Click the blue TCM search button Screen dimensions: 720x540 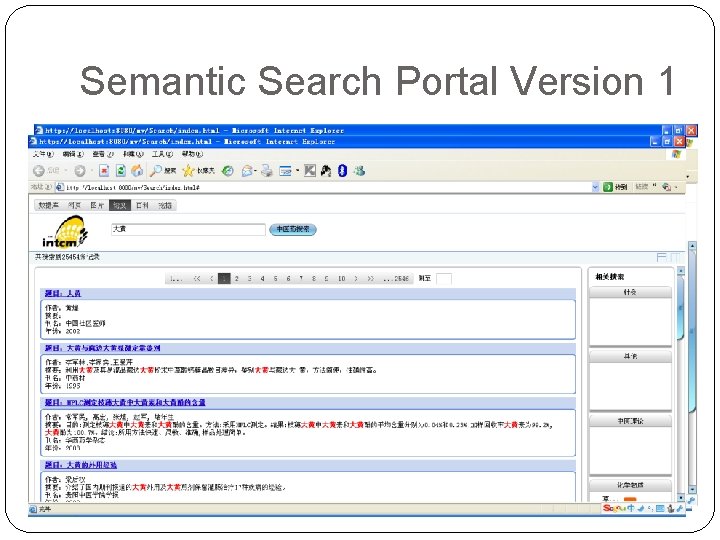click(293, 229)
